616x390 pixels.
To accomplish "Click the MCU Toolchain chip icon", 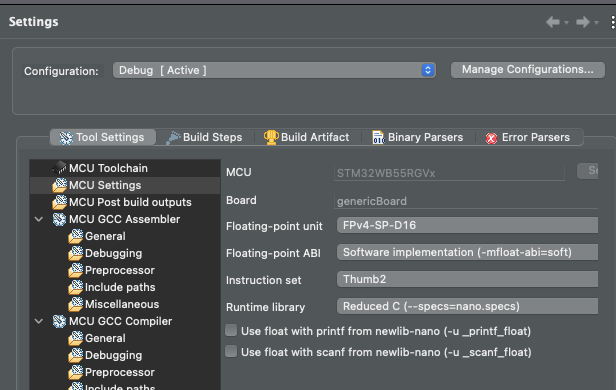I will [59, 168].
